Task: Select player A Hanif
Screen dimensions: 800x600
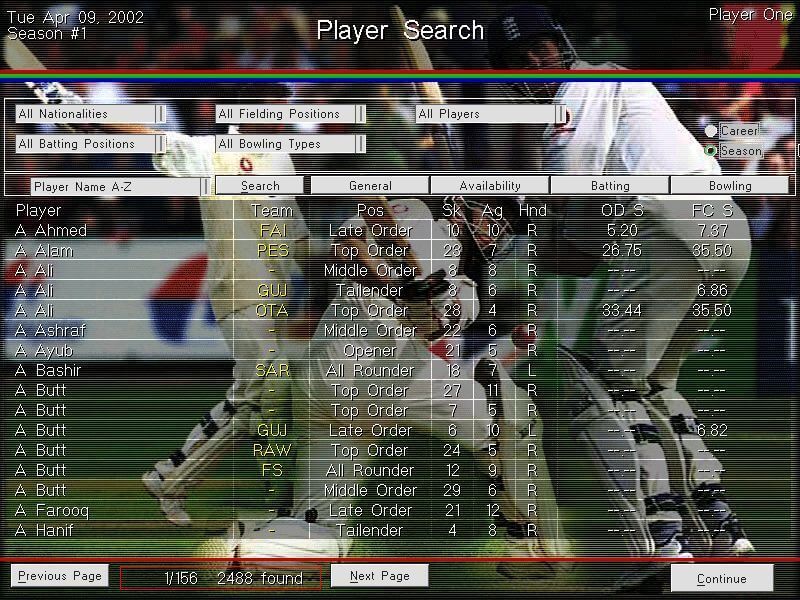Action: [x=44, y=530]
